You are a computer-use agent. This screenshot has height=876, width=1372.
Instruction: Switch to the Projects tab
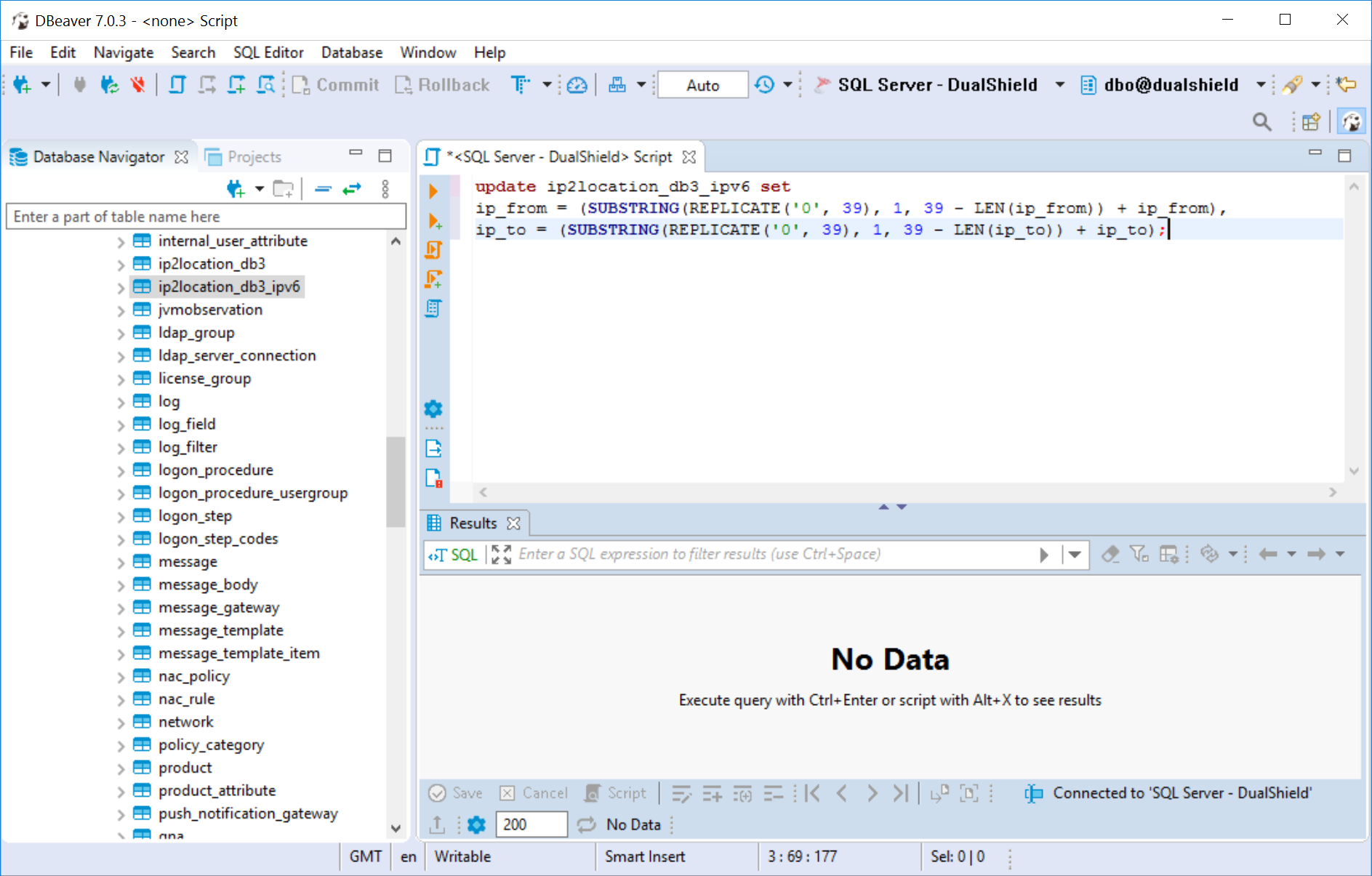[253, 157]
